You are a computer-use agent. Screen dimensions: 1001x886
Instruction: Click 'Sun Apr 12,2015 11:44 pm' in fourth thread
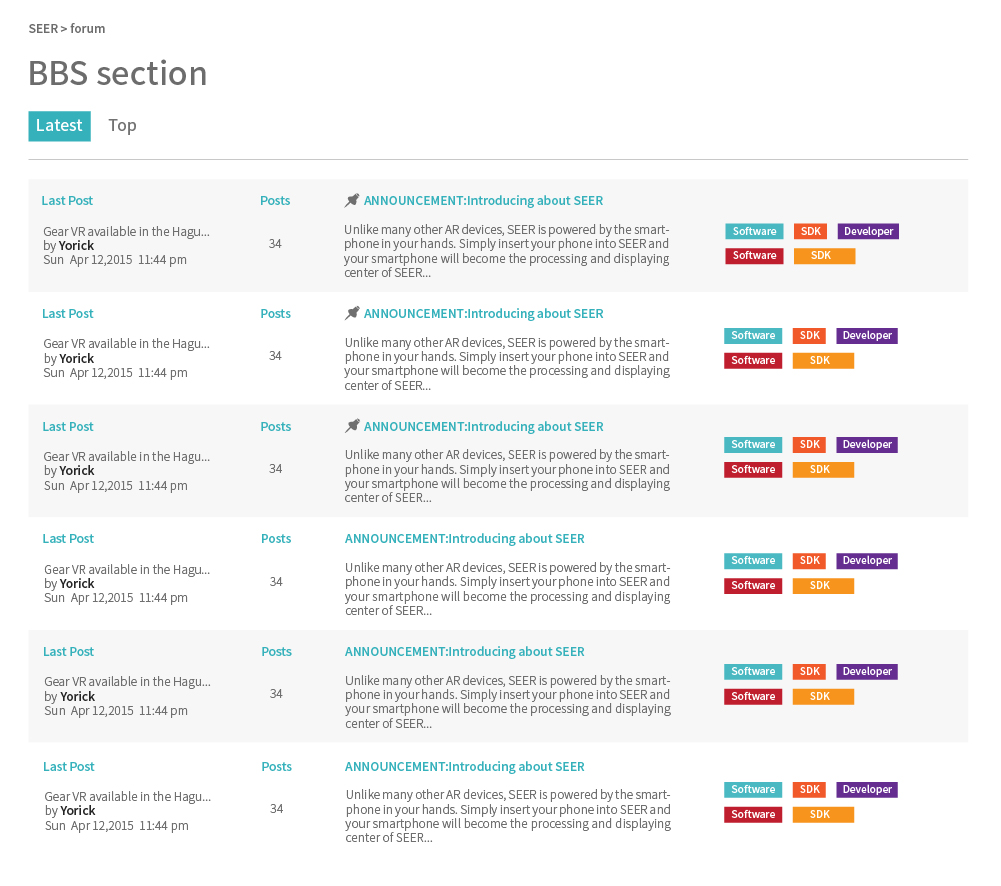tap(116, 598)
